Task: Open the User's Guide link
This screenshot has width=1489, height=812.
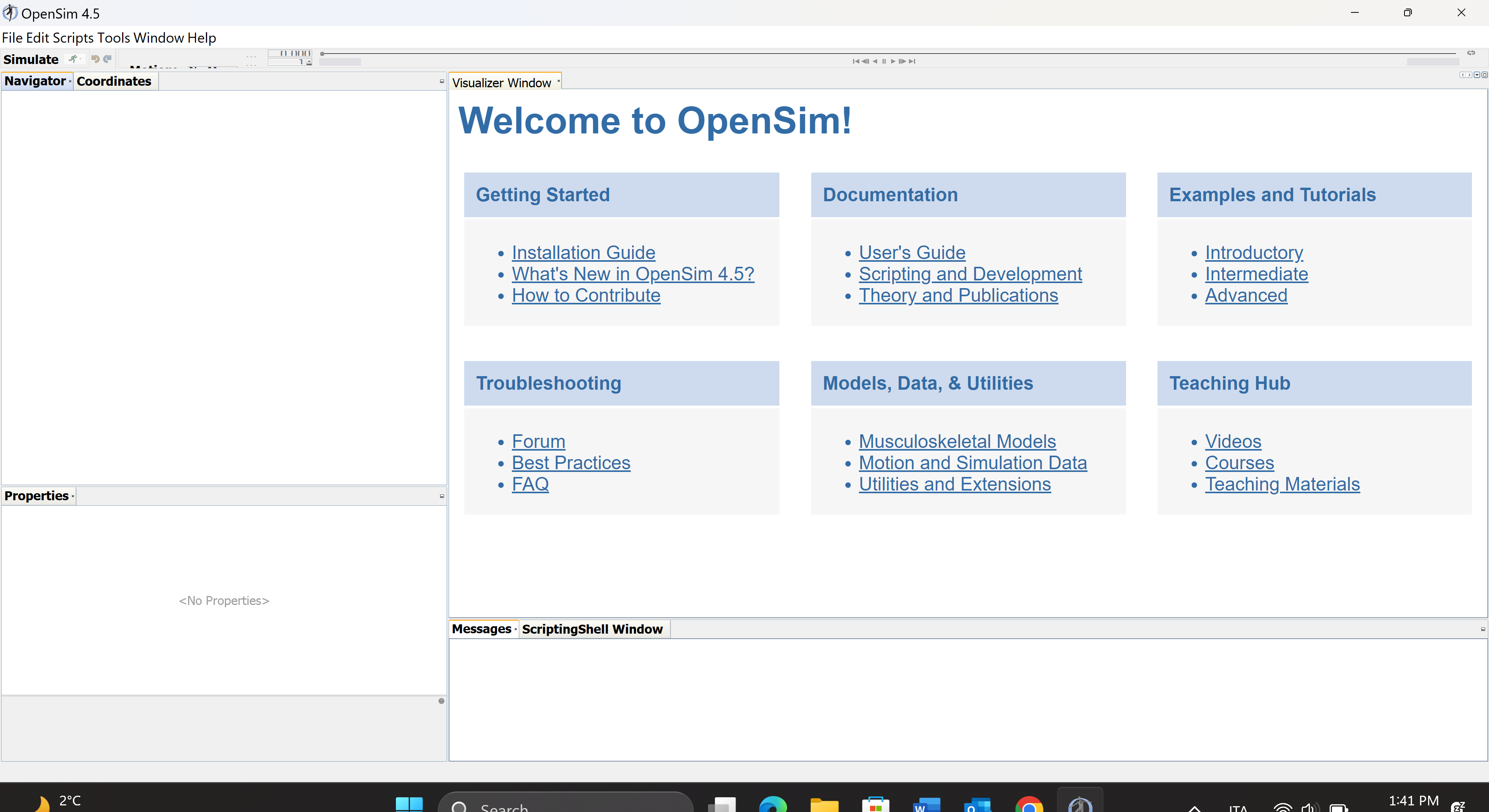Action: coord(912,252)
